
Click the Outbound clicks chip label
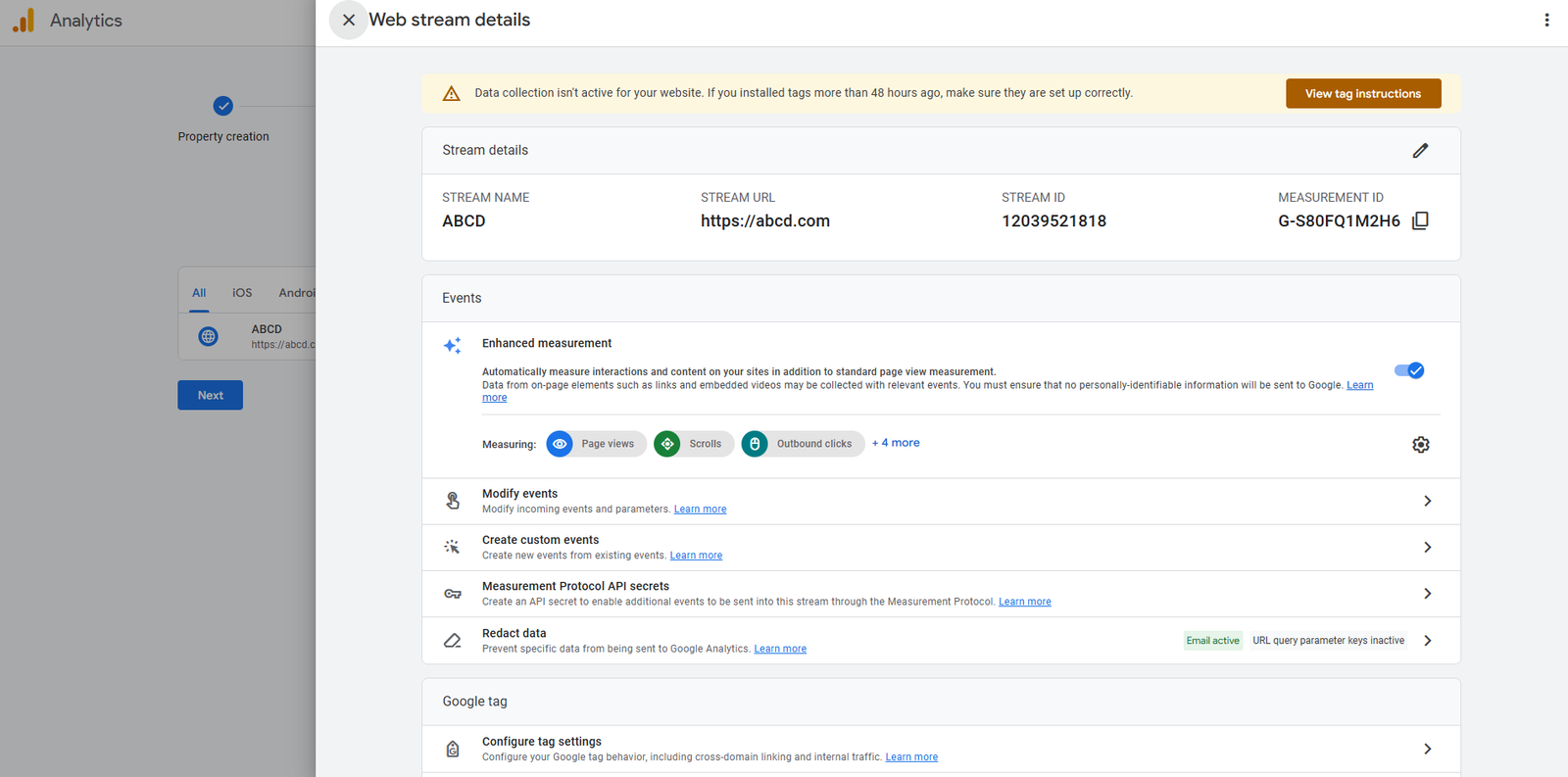(814, 444)
